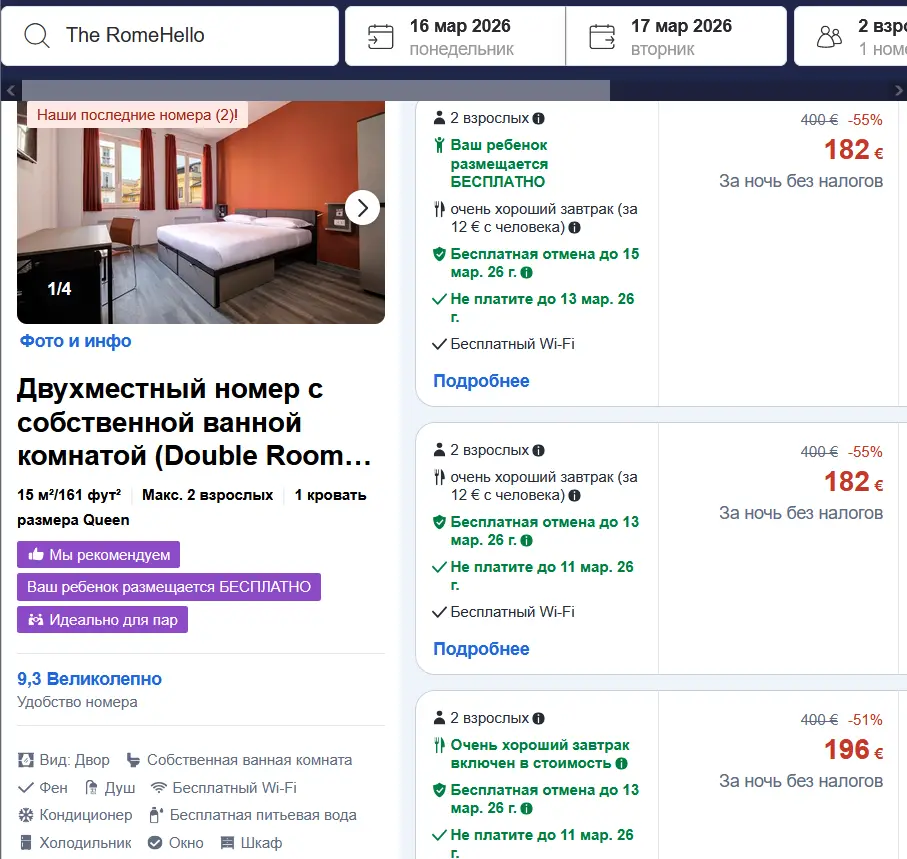Click the horizontal scrollbar thumb
907x859 pixels.
click(x=315, y=90)
